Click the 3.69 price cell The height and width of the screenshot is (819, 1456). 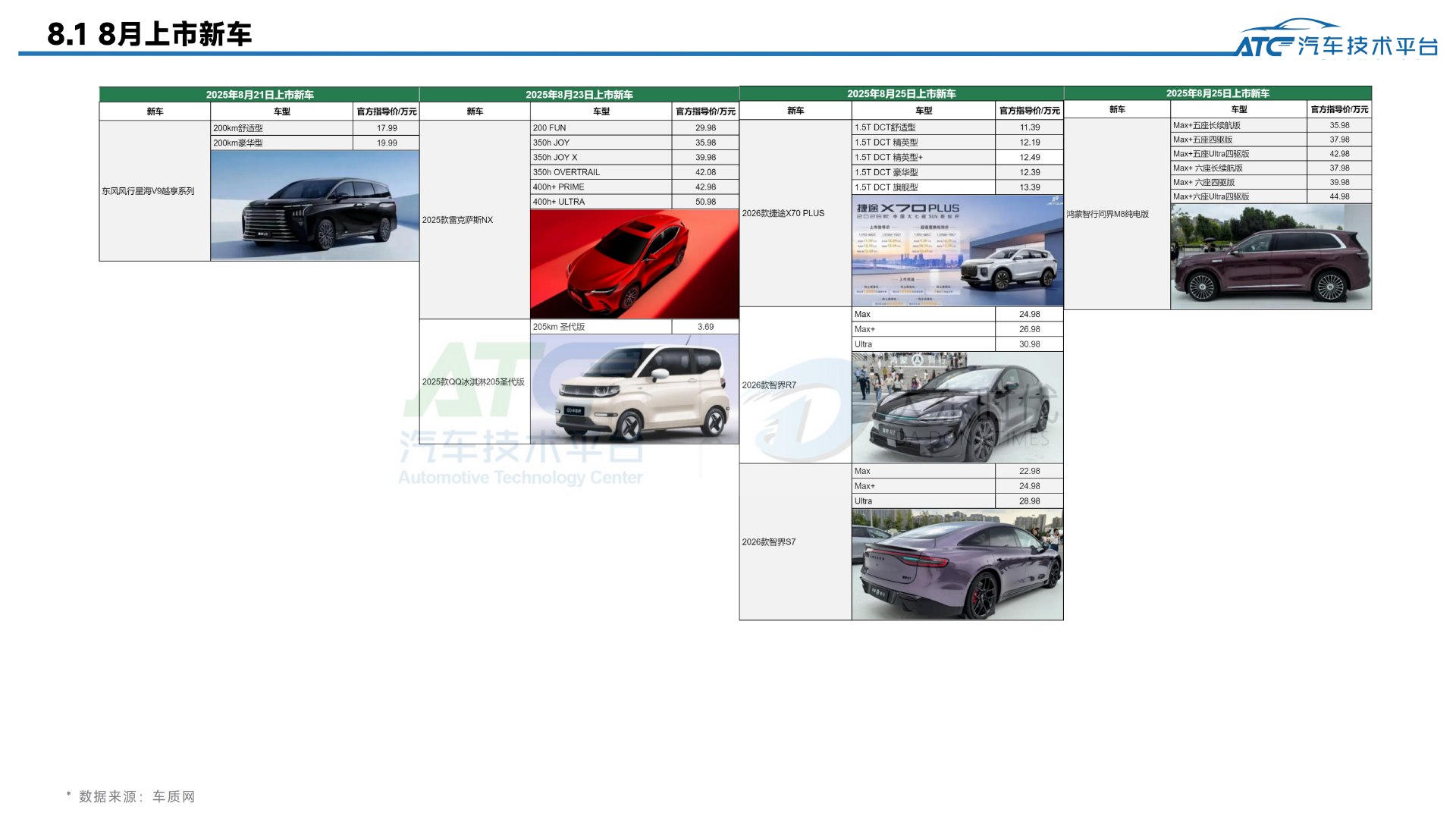coord(705,327)
